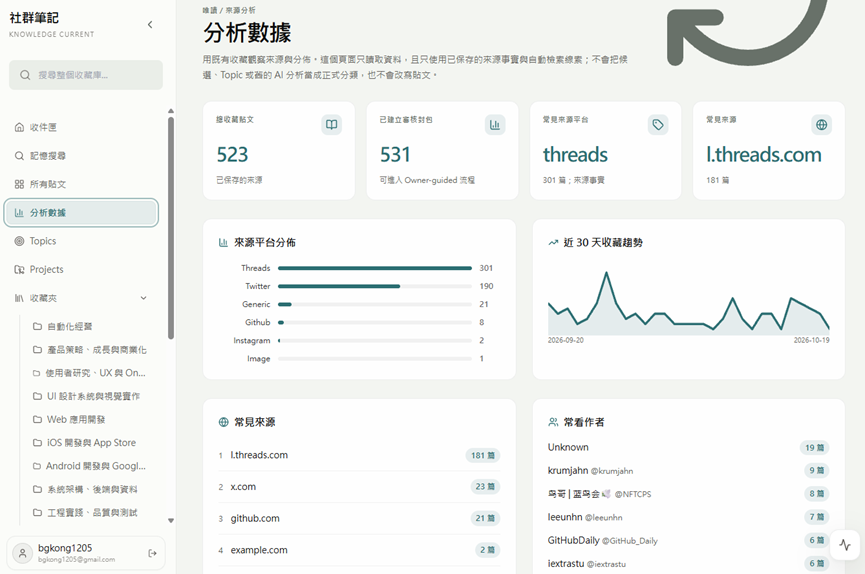Collapse the 收藏夾 folders section chevron
865x574 pixels.
143,298
